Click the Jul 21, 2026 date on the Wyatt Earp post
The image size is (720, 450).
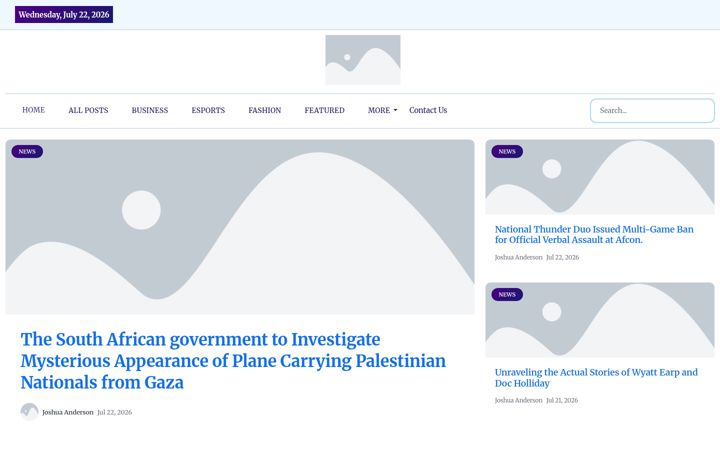click(x=562, y=400)
